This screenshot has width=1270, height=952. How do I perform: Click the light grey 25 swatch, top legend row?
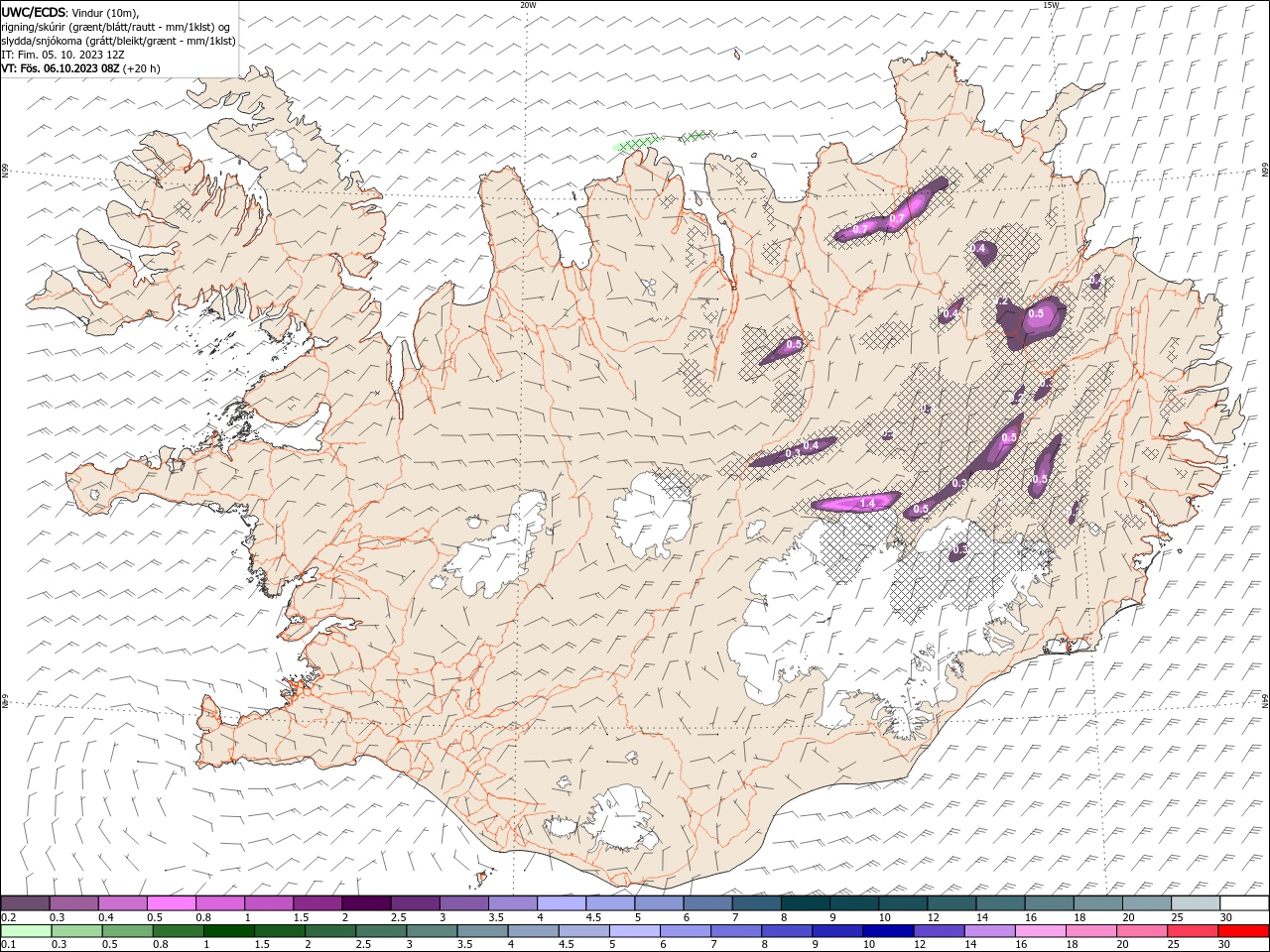pos(1196,903)
